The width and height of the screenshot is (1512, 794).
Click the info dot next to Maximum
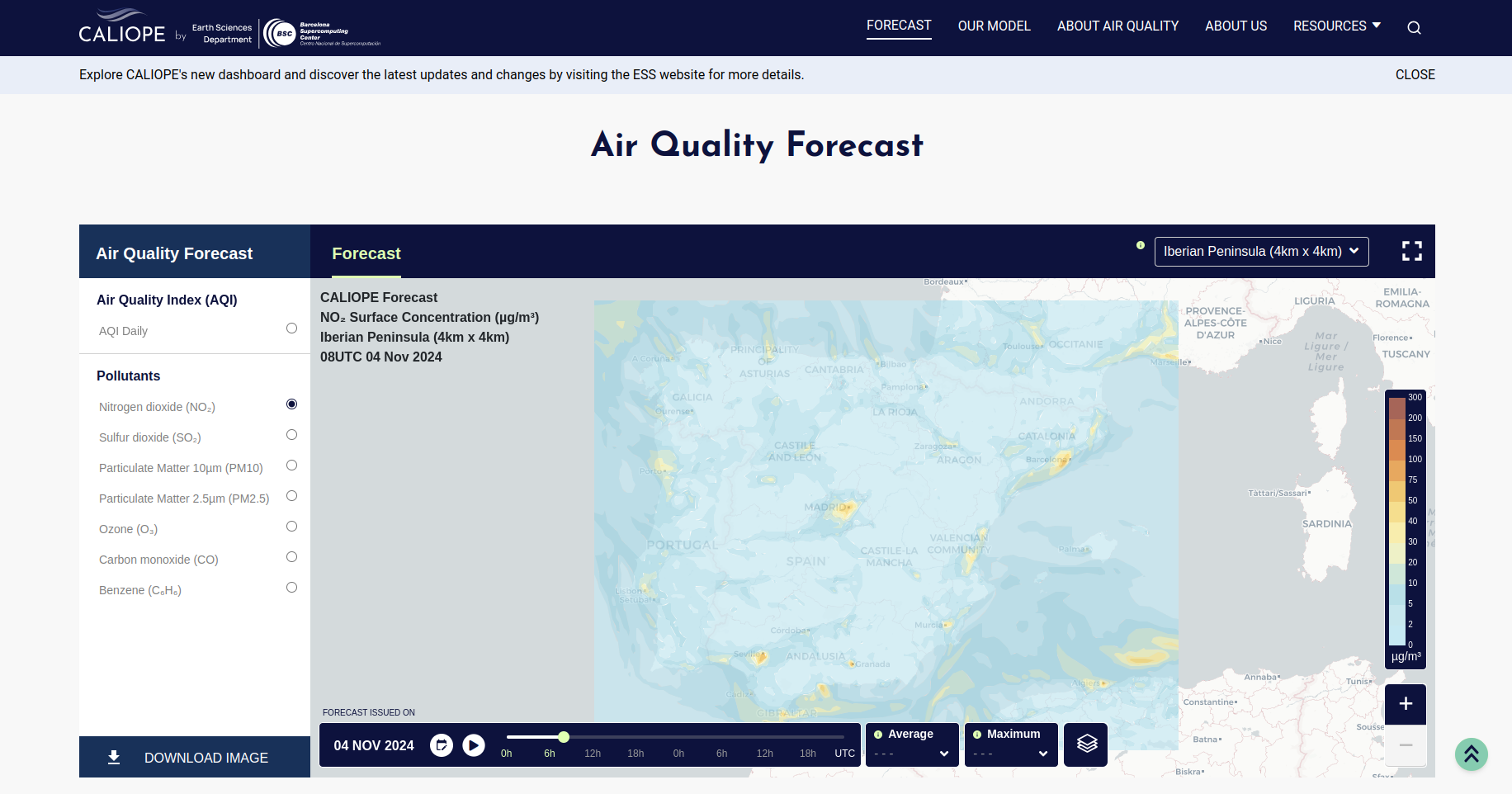pos(977,735)
